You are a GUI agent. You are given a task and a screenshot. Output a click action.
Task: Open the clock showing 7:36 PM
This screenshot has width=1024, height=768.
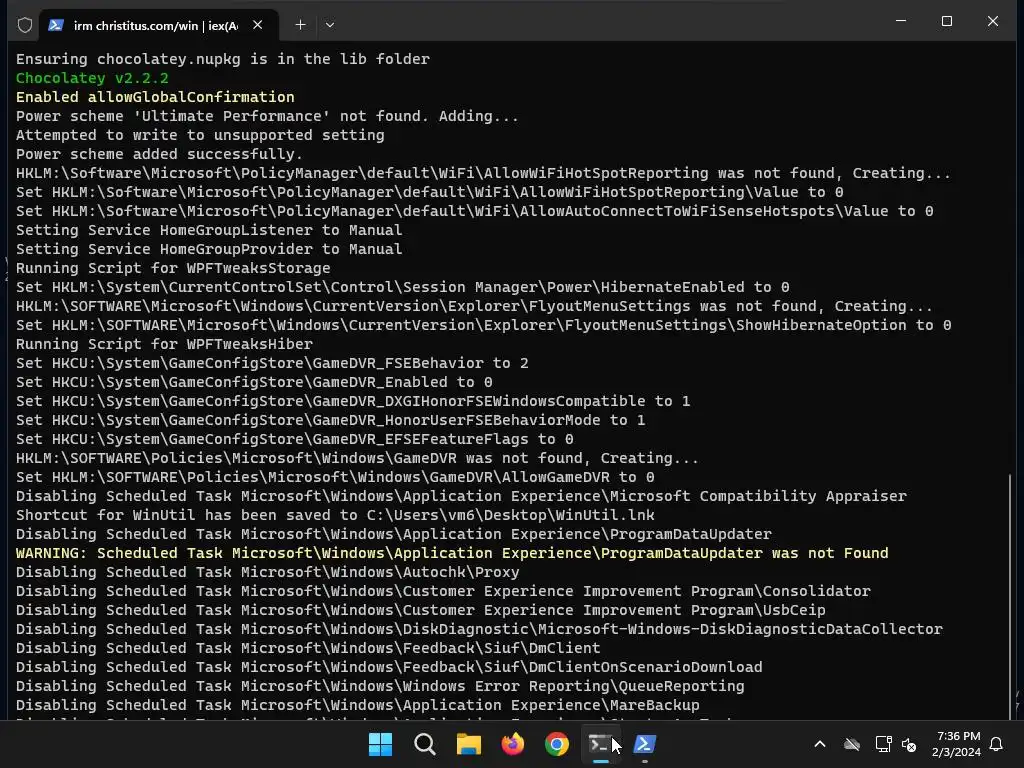coord(956,744)
